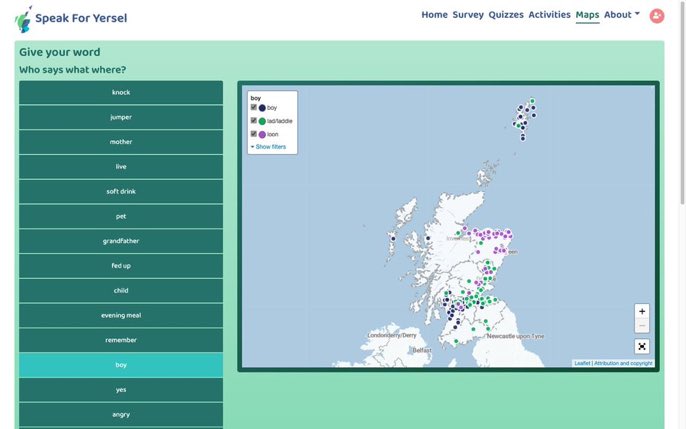
Task: Select the word yes
Action: click(x=121, y=390)
